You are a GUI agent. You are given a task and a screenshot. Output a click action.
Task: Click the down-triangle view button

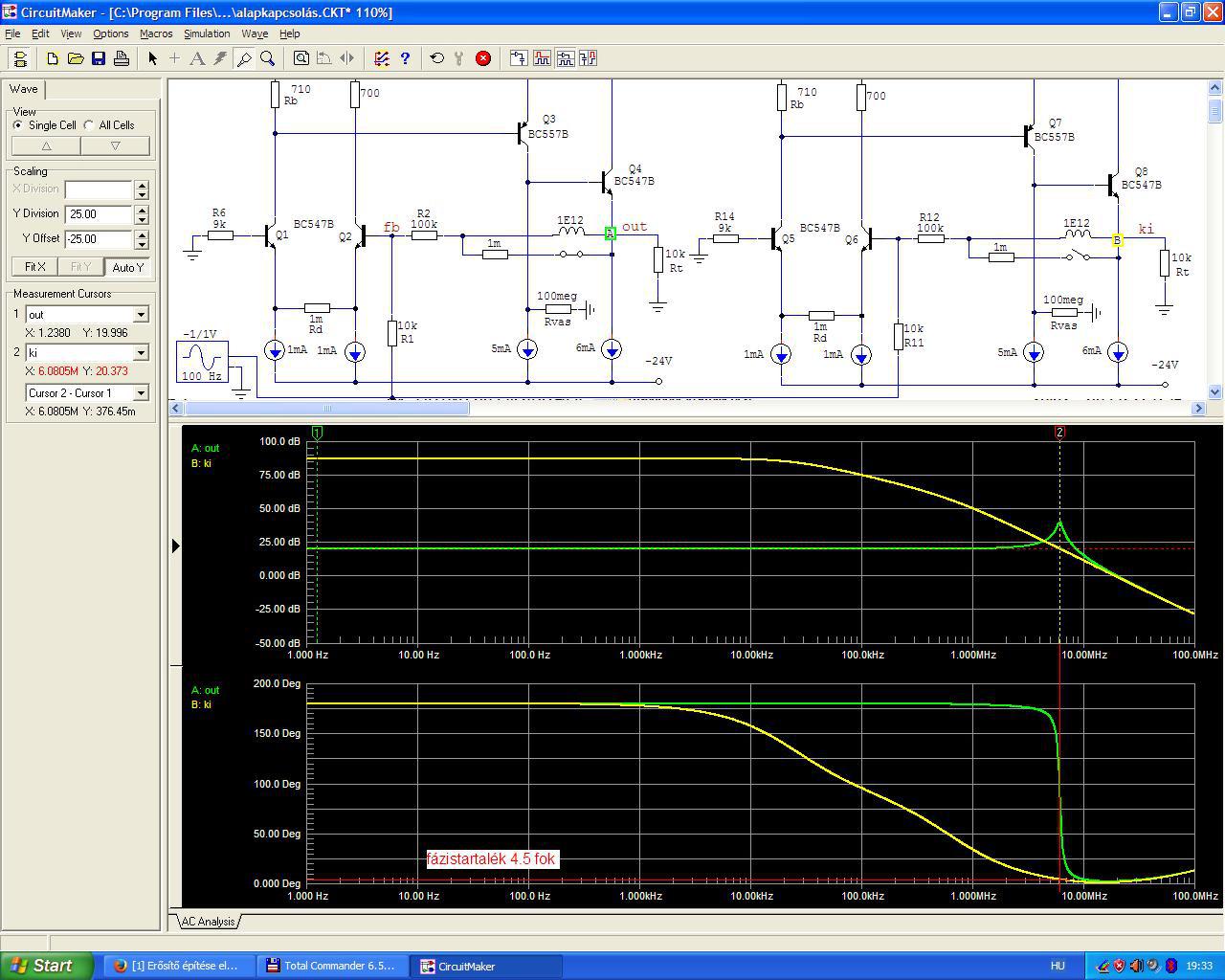click(116, 145)
